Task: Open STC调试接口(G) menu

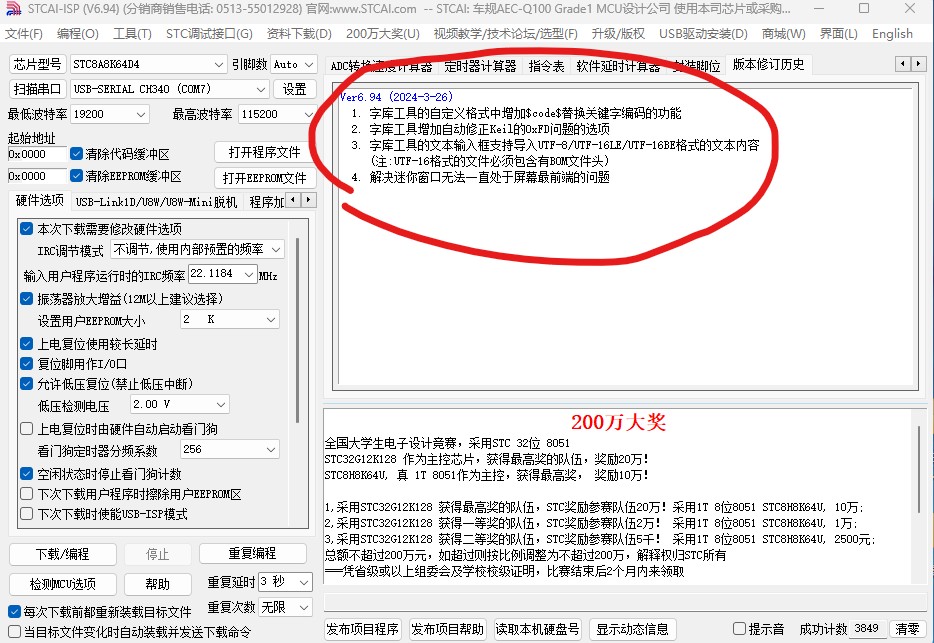Action: pyautogui.click(x=209, y=34)
